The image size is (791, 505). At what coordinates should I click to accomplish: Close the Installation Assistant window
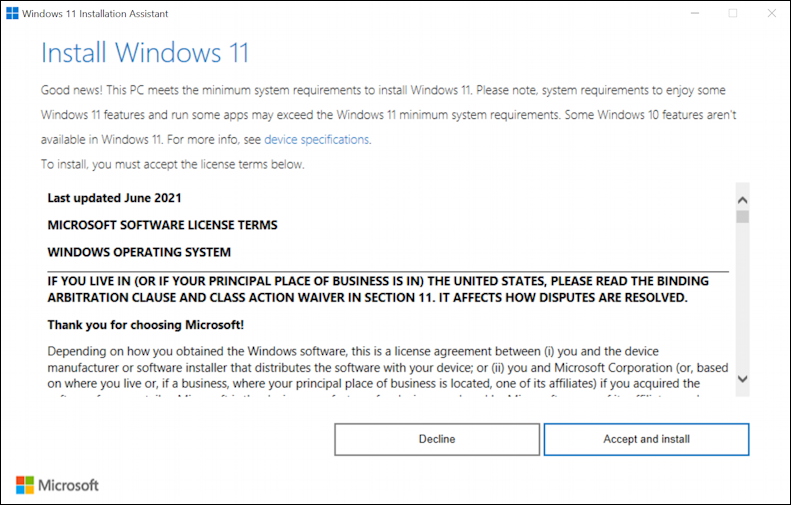tap(771, 13)
